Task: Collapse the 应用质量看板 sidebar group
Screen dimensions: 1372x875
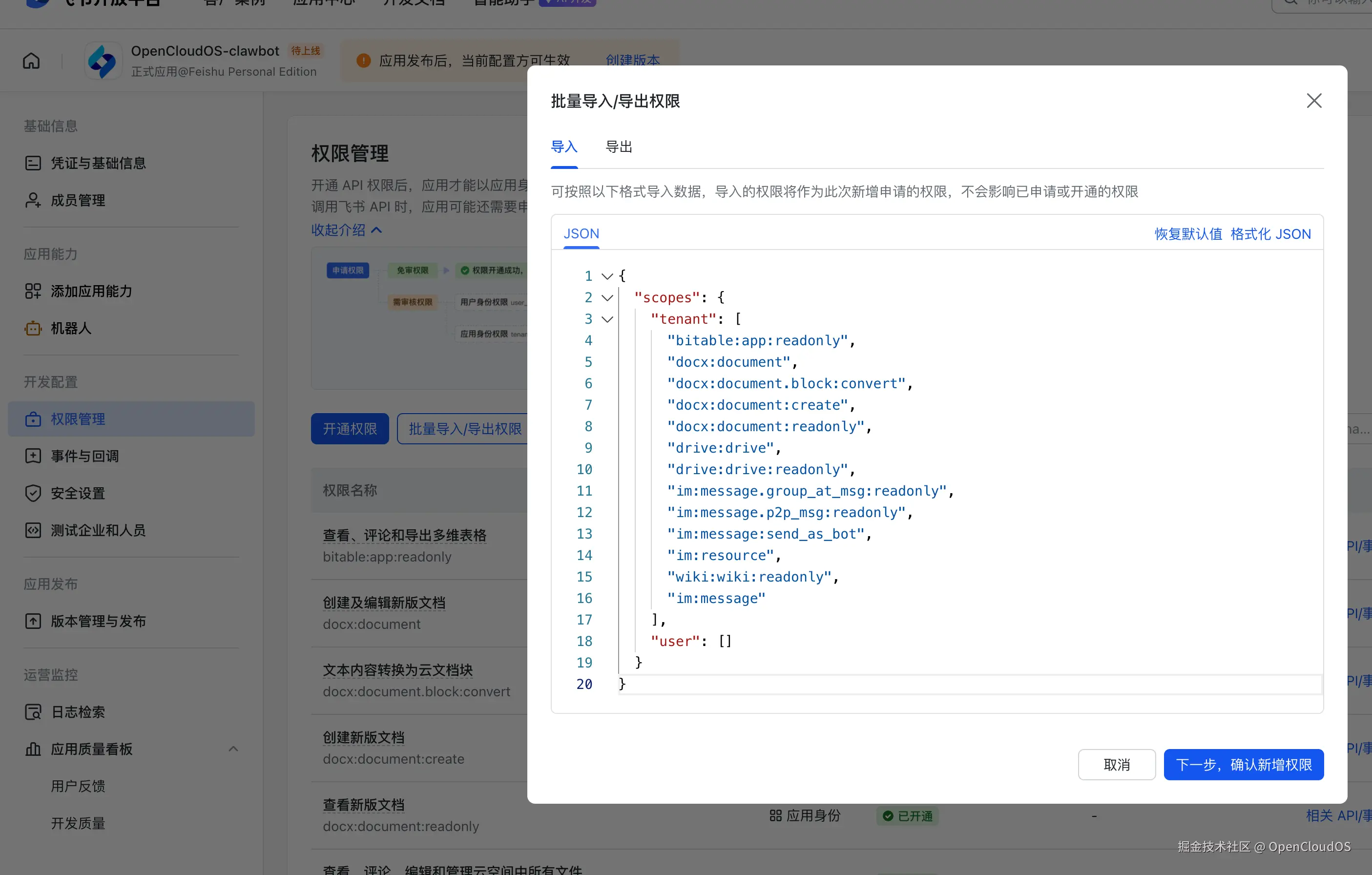Action: point(233,749)
